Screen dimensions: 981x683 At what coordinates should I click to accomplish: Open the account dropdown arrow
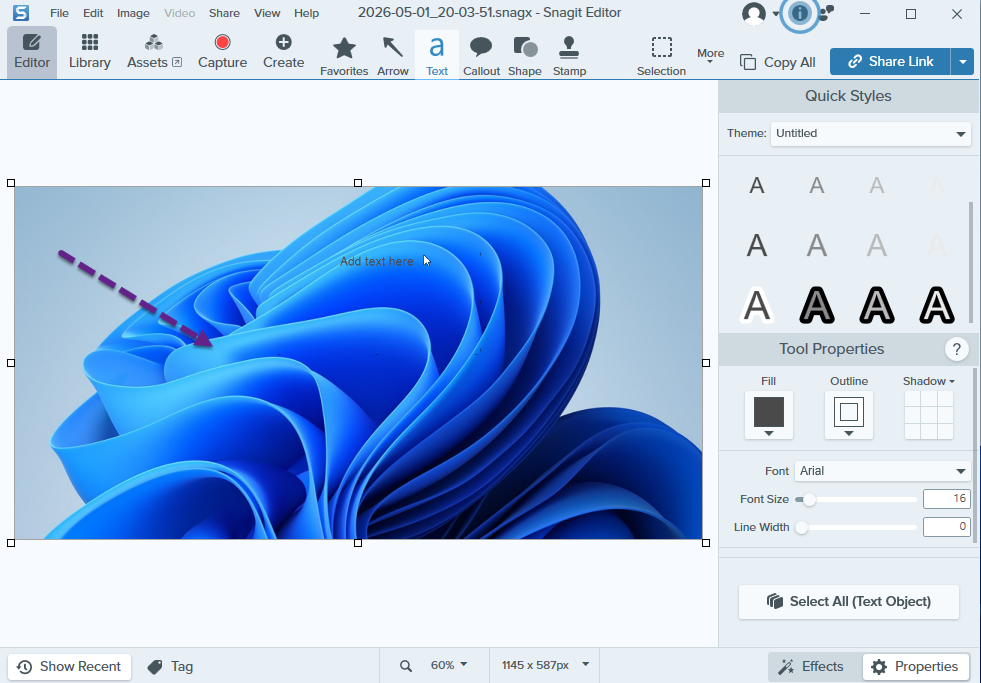776,14
